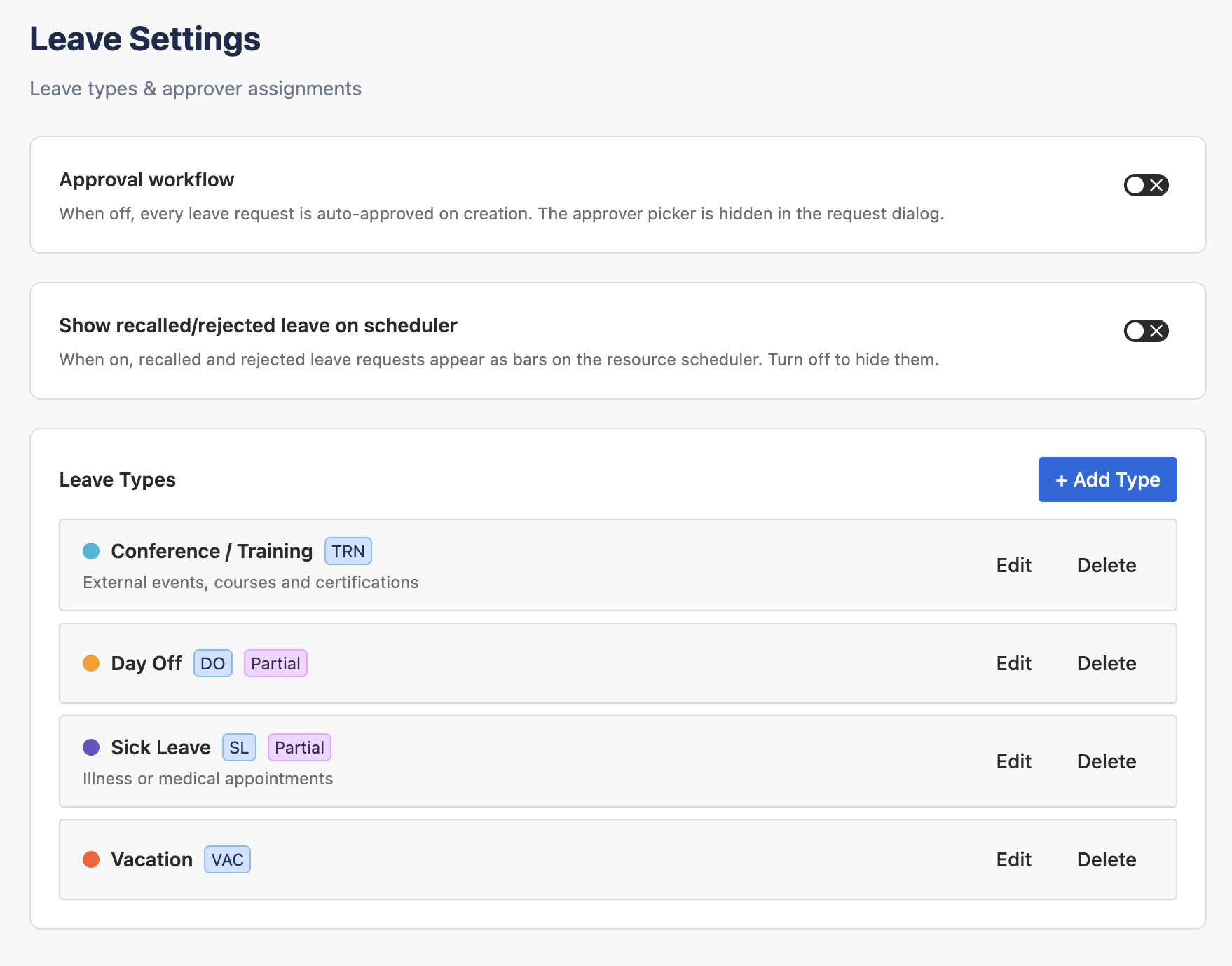Click the 'When off, every leave request' description

click(x=502, y=214)
